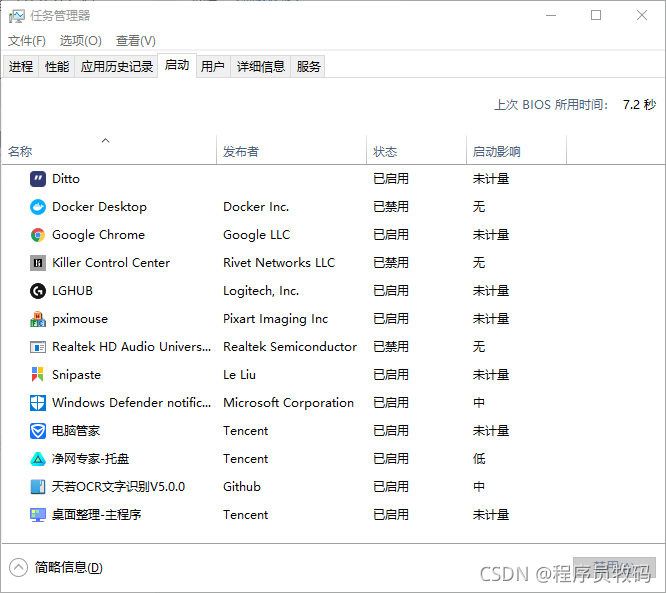Click the 净网专家-托盘 triangle icon

click(38, 459)
